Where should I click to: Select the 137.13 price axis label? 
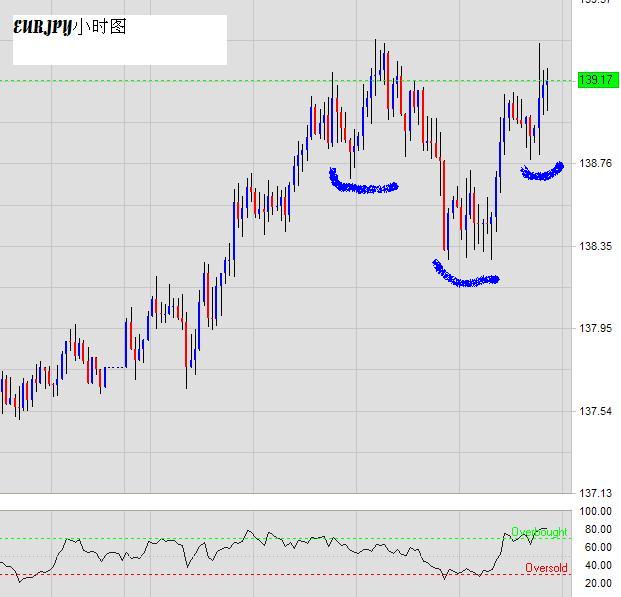595,494
